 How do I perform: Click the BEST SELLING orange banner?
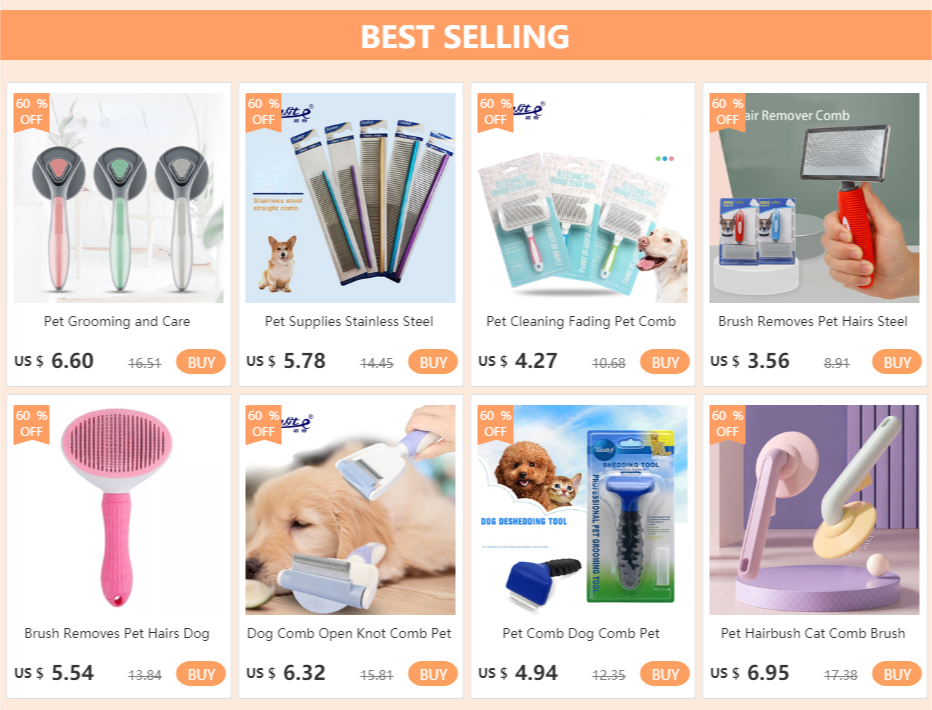point(466,36)
